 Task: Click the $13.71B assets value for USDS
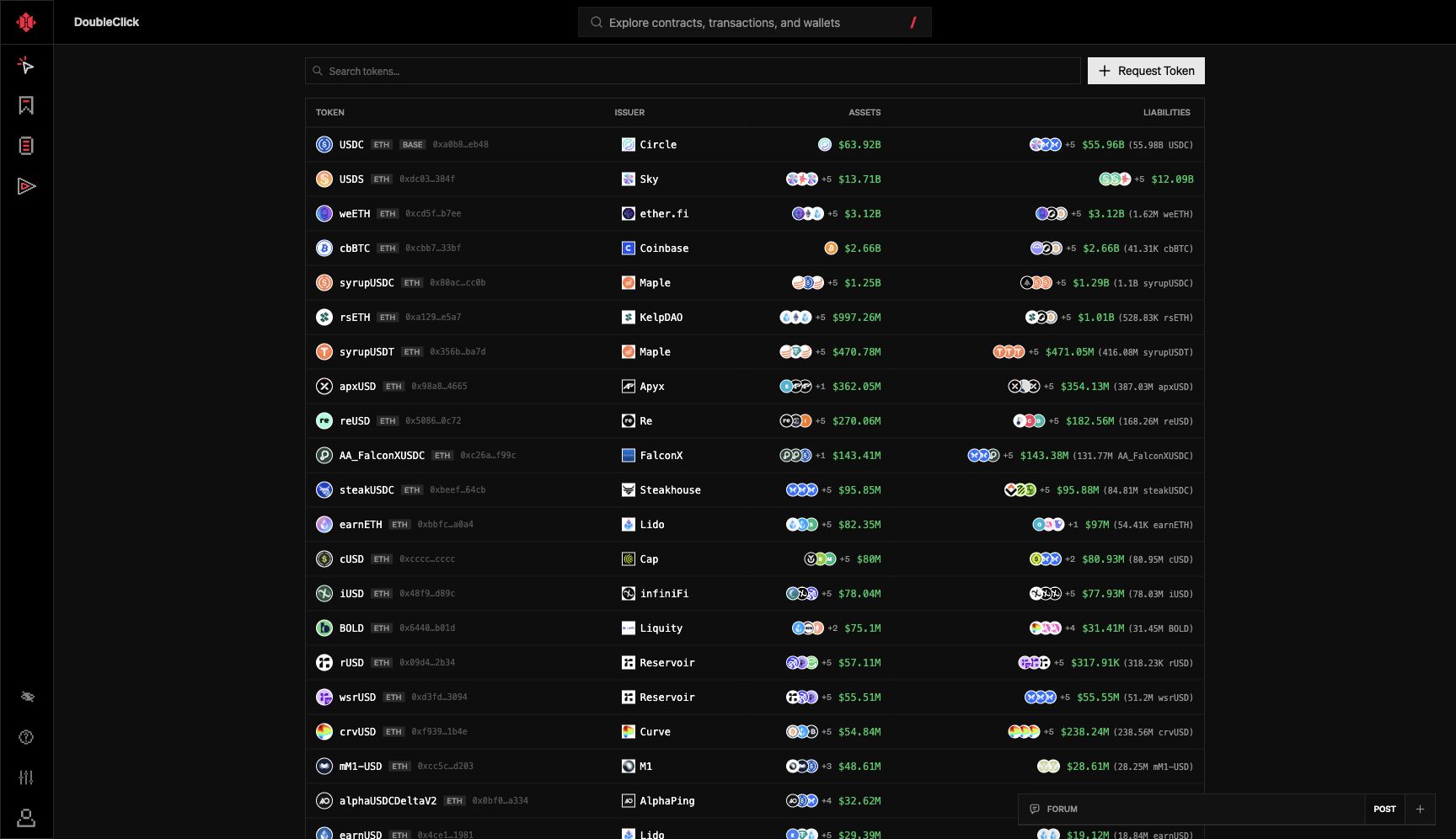(859, 179)
